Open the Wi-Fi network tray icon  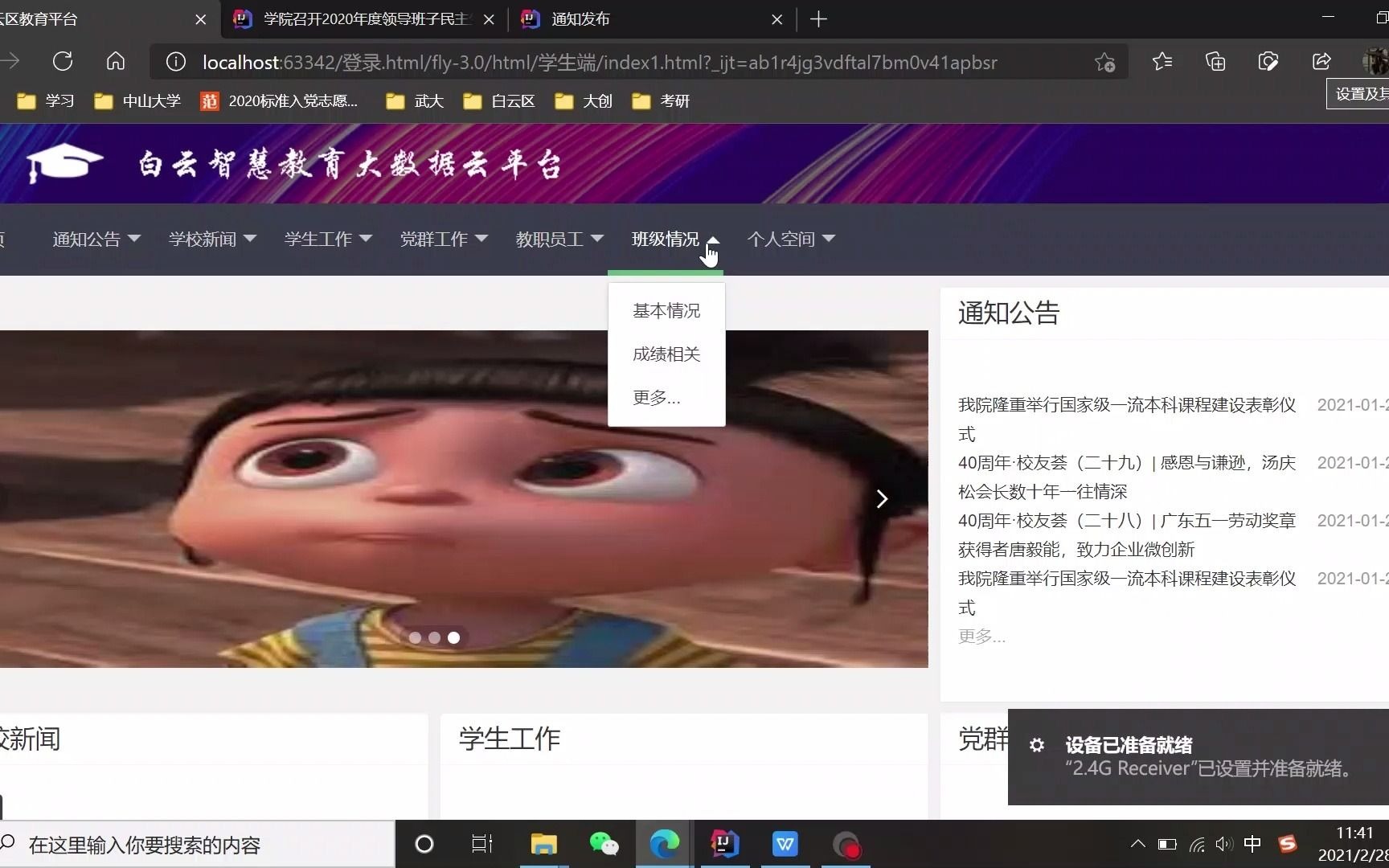point(1197,844)
